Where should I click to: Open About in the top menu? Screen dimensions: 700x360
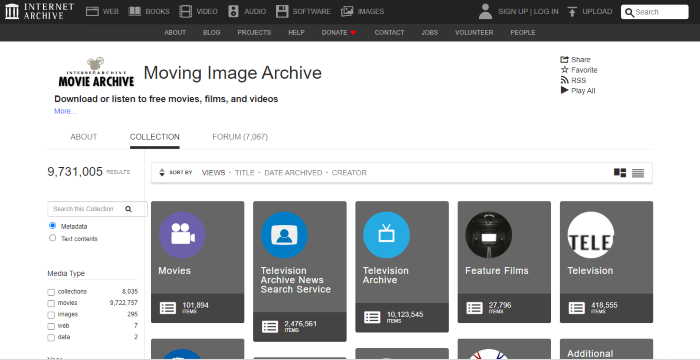[x=175, y=33]
